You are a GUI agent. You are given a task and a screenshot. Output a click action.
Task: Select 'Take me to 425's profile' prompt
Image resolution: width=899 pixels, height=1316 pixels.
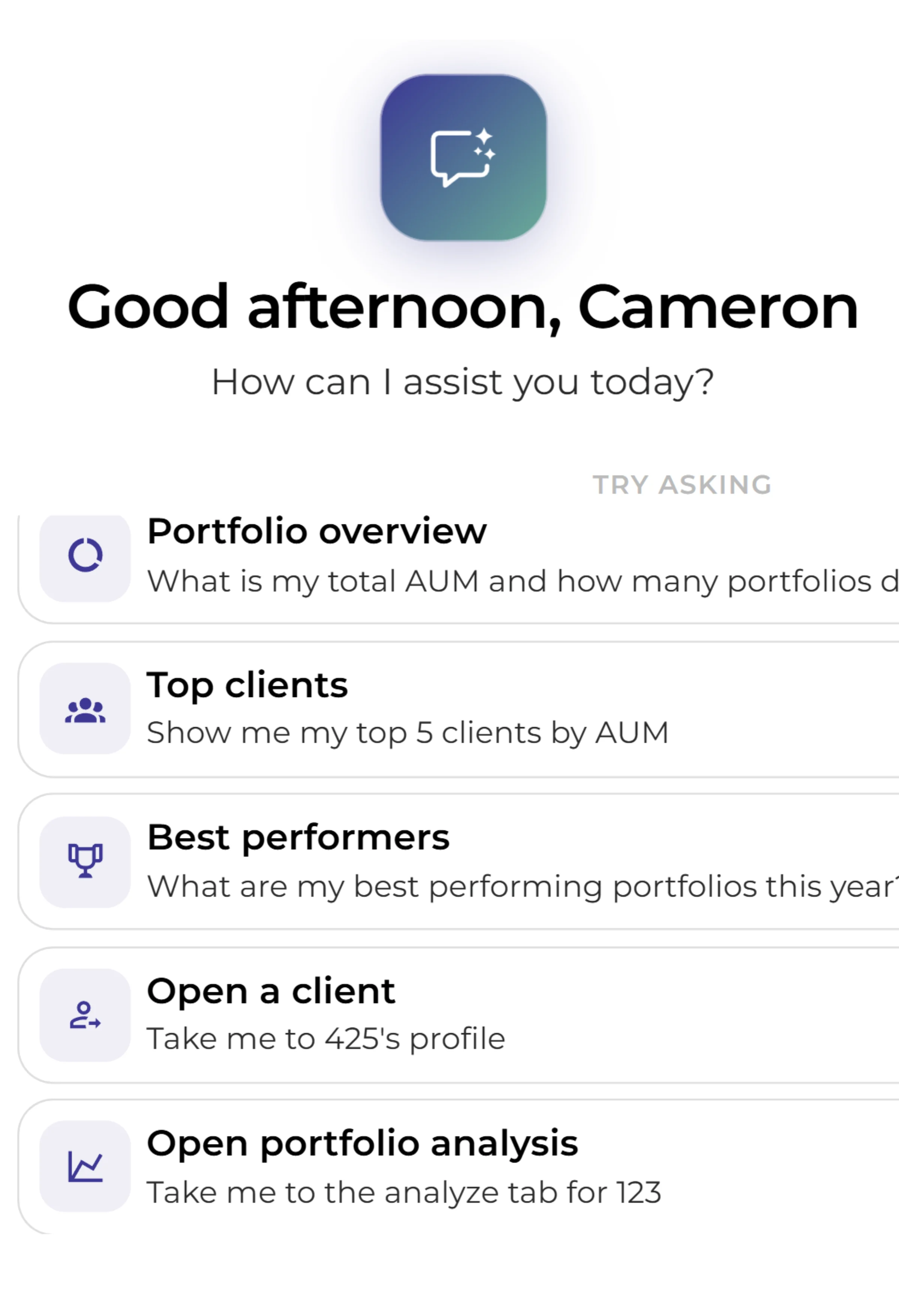[x=326, y=1038]
